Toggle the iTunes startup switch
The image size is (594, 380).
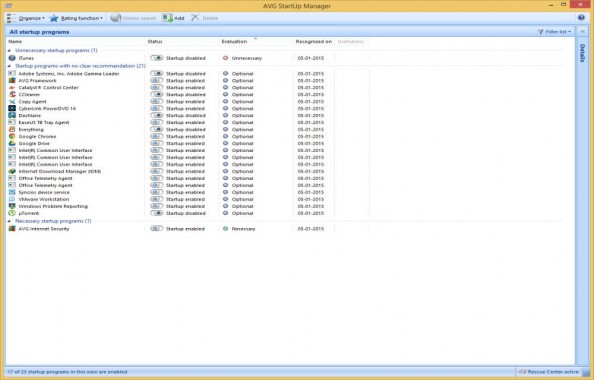tap(156, 58)
